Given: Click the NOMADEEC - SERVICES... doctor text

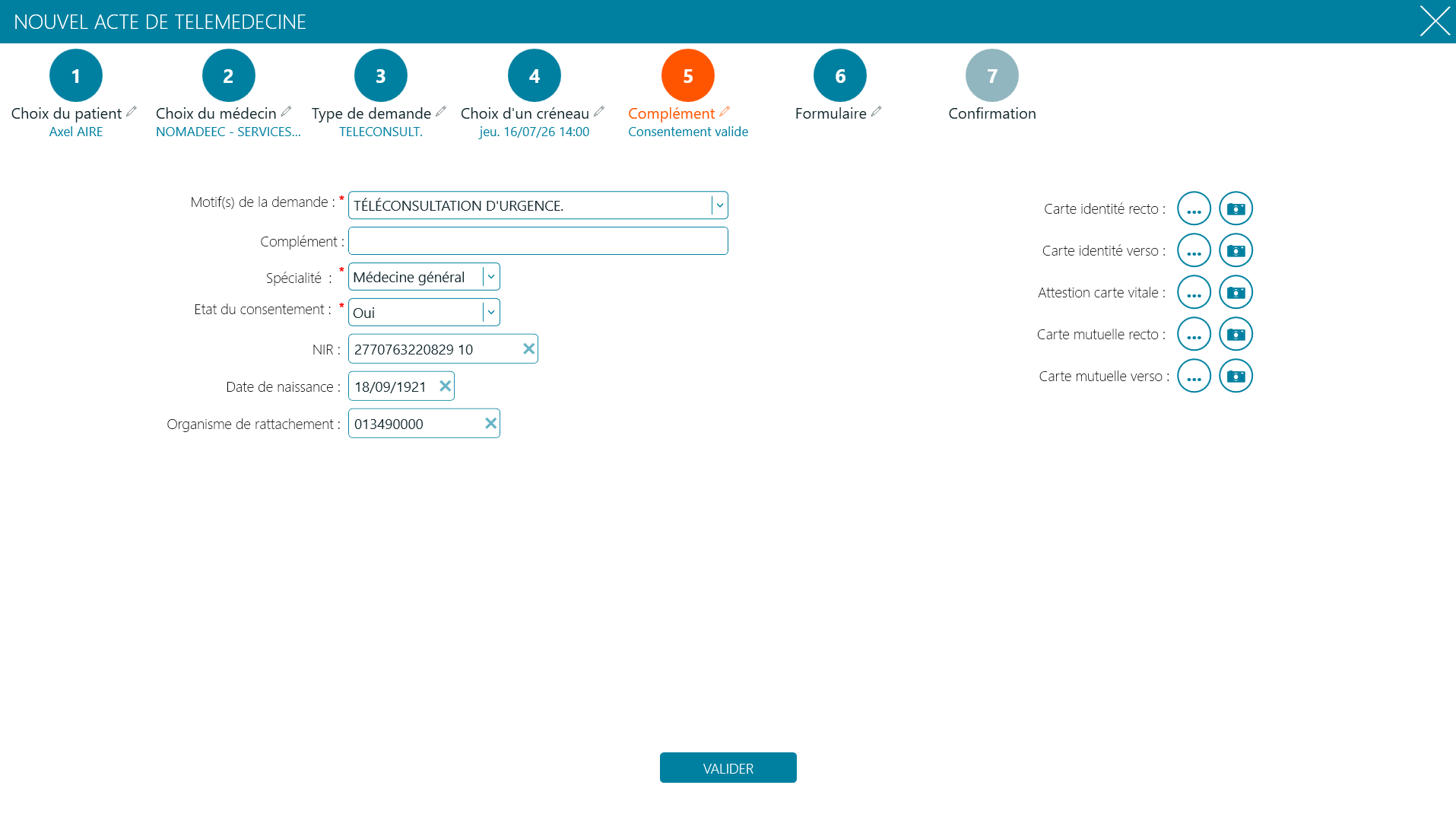Looking at the screenshot, I should click(228, 132).
